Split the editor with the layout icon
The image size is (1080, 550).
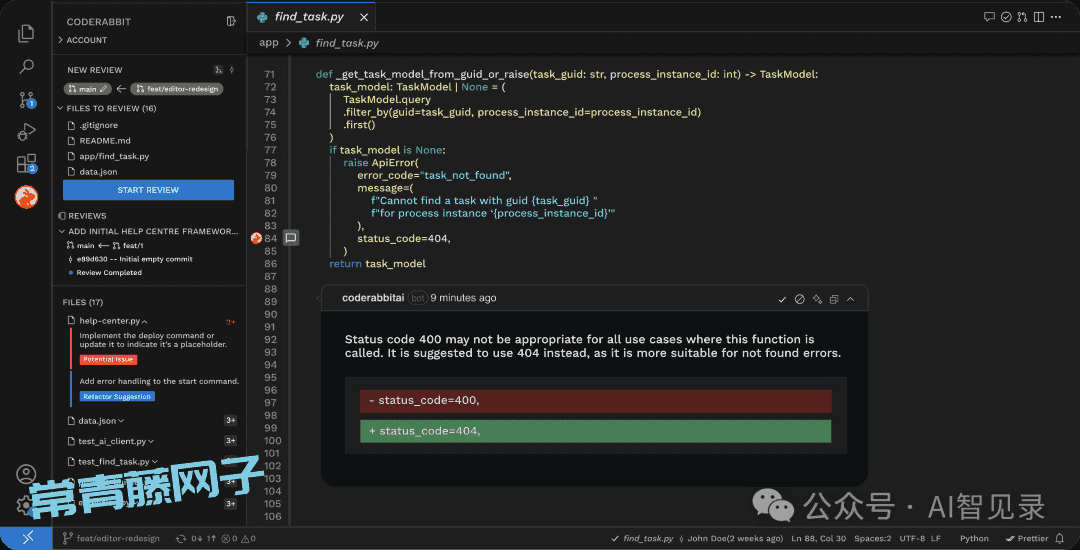(1039, 17)
